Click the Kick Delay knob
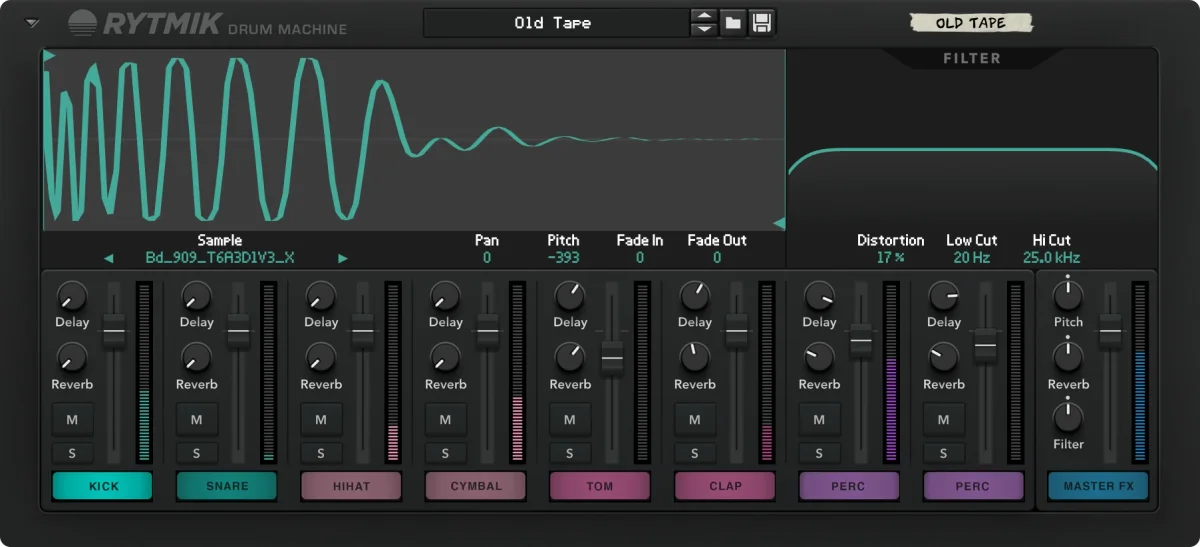Viewport: 1200px width, 547px height. coord(72,296)
